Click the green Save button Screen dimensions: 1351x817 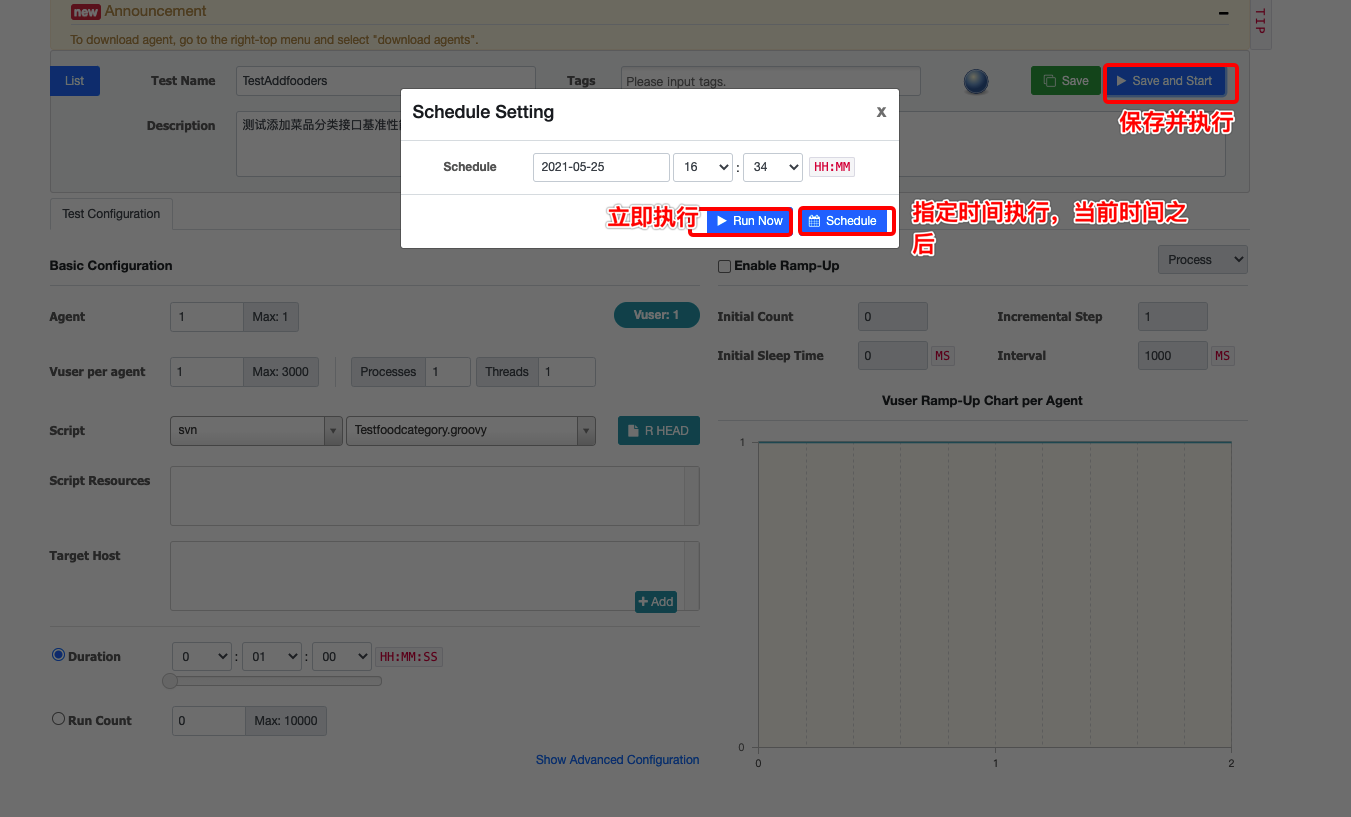[1065, 81]
